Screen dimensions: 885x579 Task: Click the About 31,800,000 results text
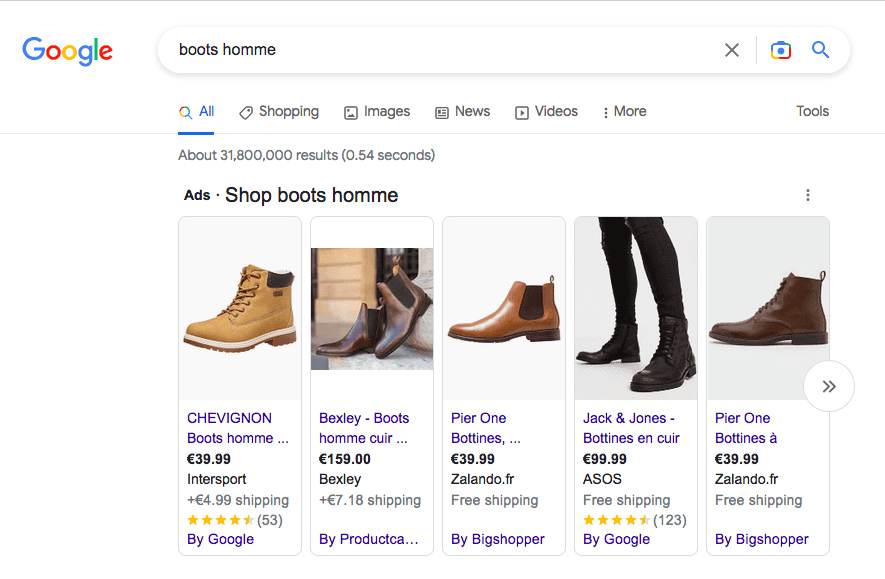click(x=306, y=155)
